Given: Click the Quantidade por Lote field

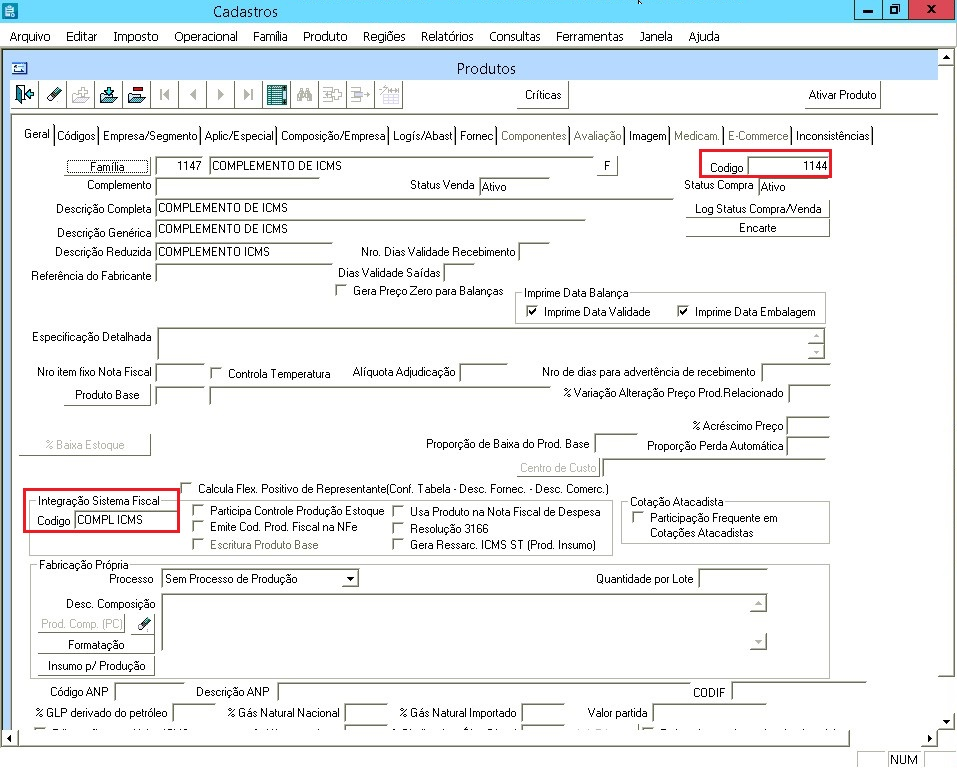Looking at the screenshot, I should [x=732, y=578].
